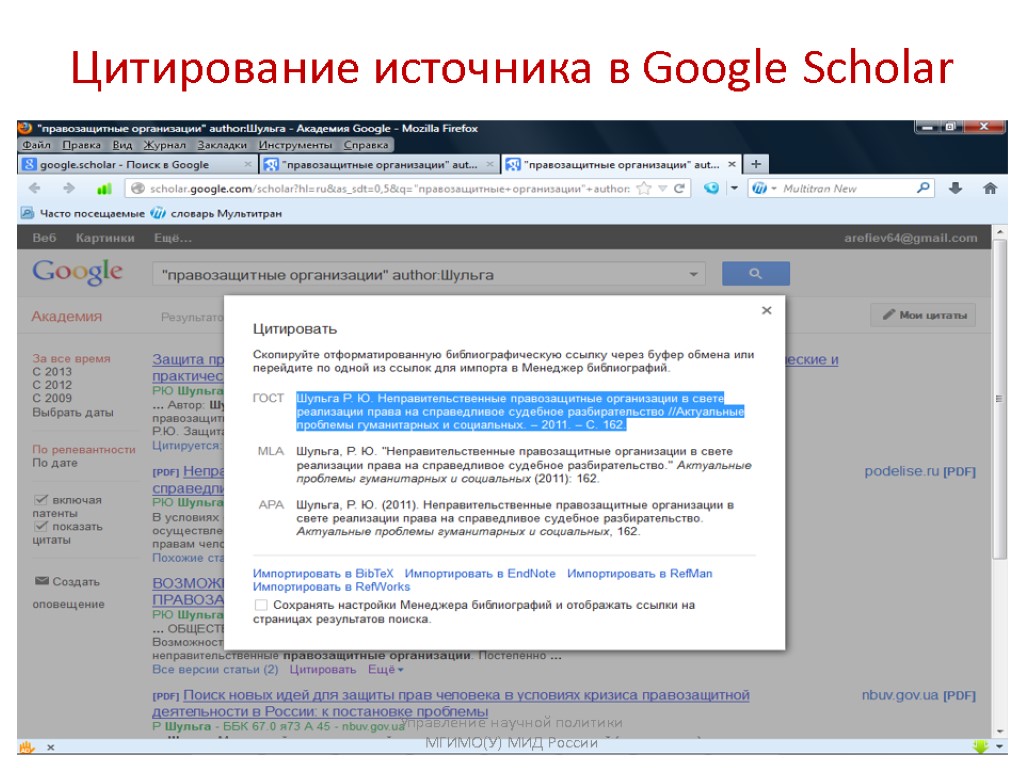Click Импортировать в EndNote link

click(x=480, y=573)
